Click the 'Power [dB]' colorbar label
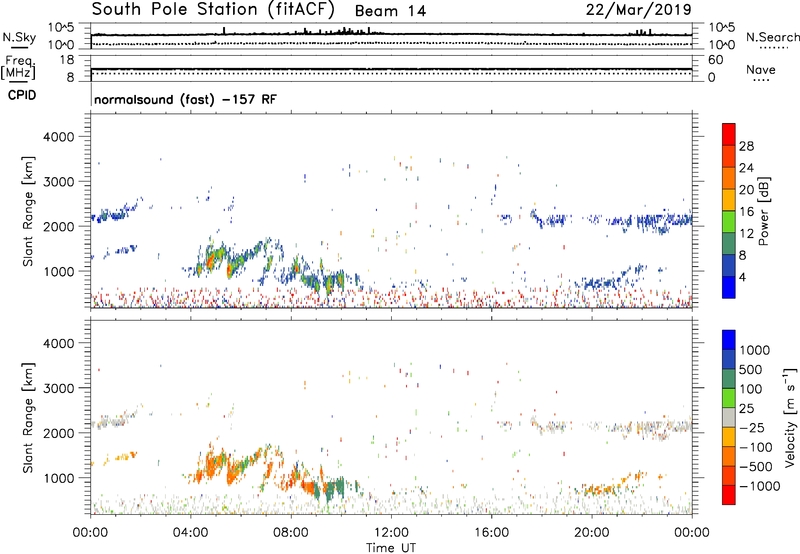The width and height of the screenshot is (800, 554). click(763, 211)
